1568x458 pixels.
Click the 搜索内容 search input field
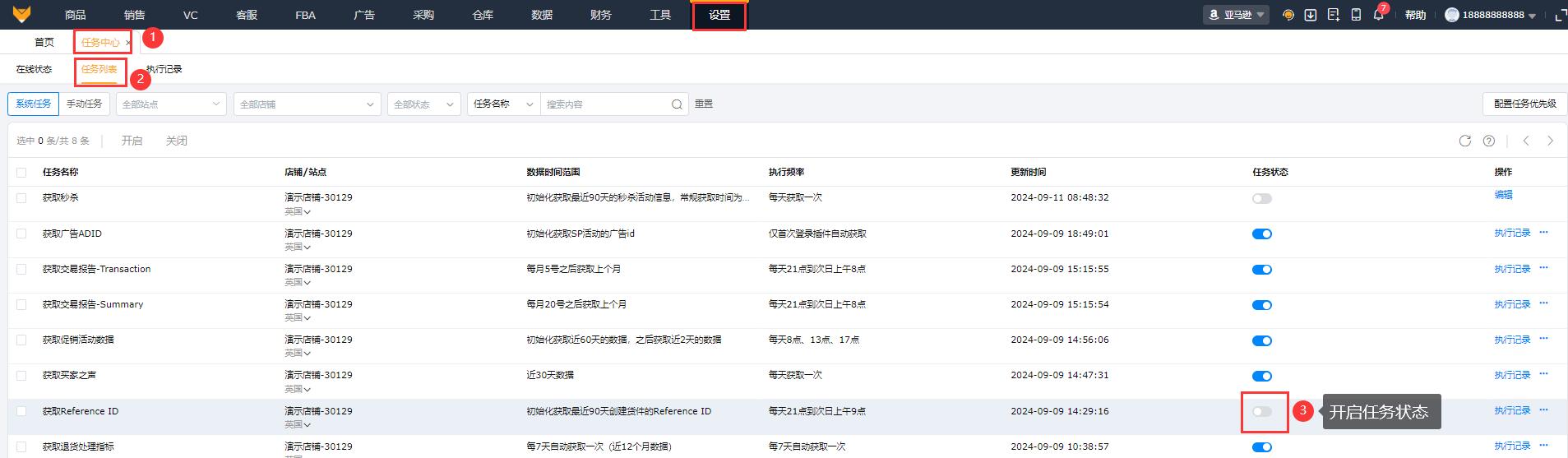(x=604, y=104)
